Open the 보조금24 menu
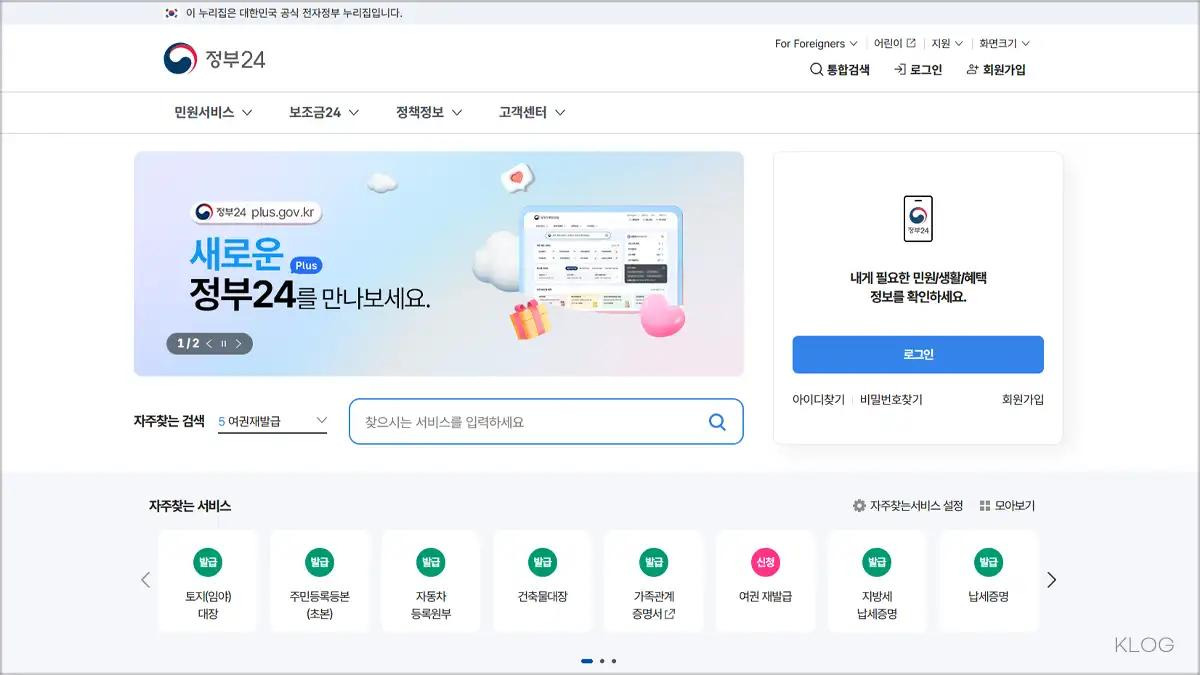 324,113
